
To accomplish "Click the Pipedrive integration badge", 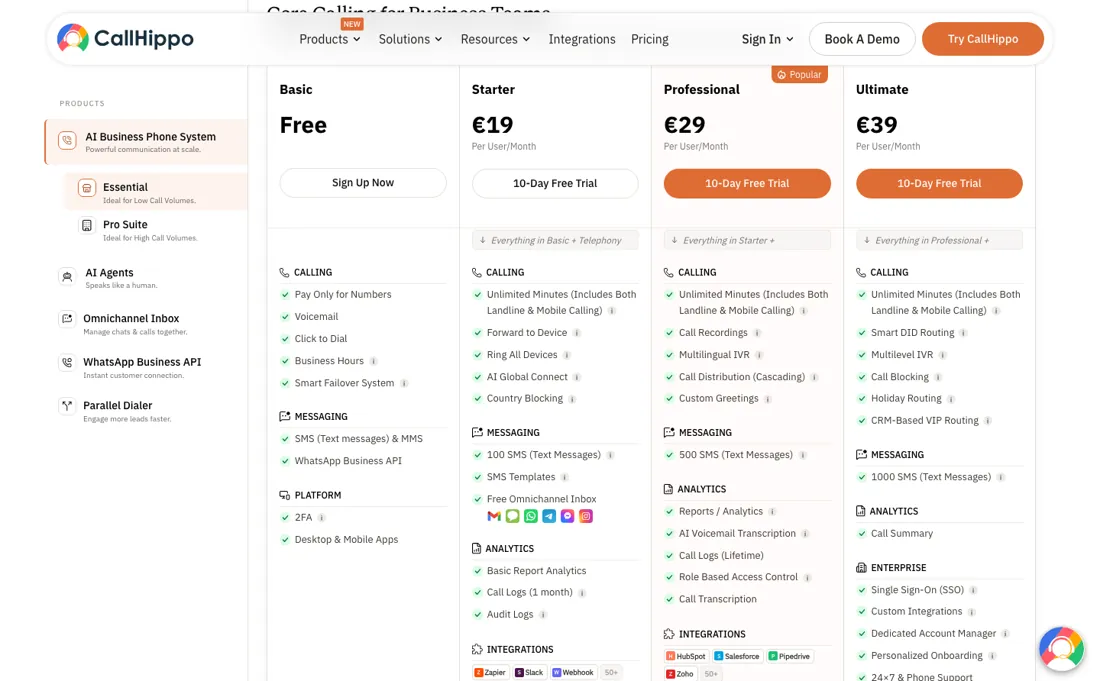I will tap(789, 656).
